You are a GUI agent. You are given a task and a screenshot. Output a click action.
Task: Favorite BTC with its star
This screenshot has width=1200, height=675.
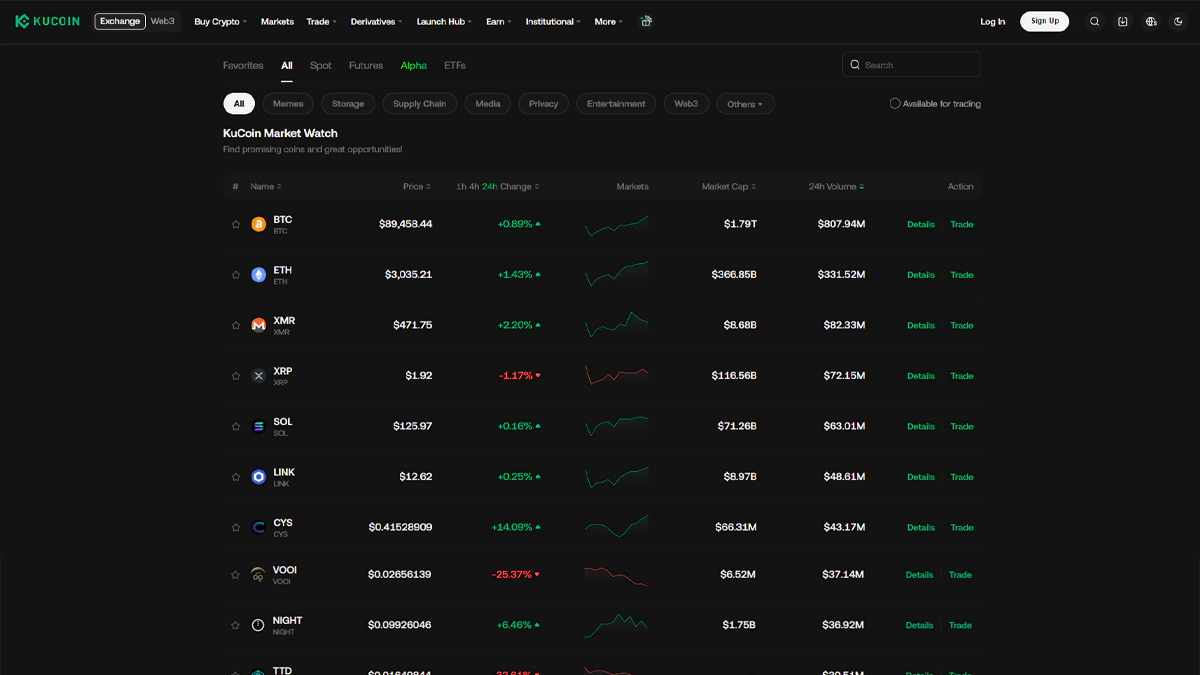click(236, 225)
